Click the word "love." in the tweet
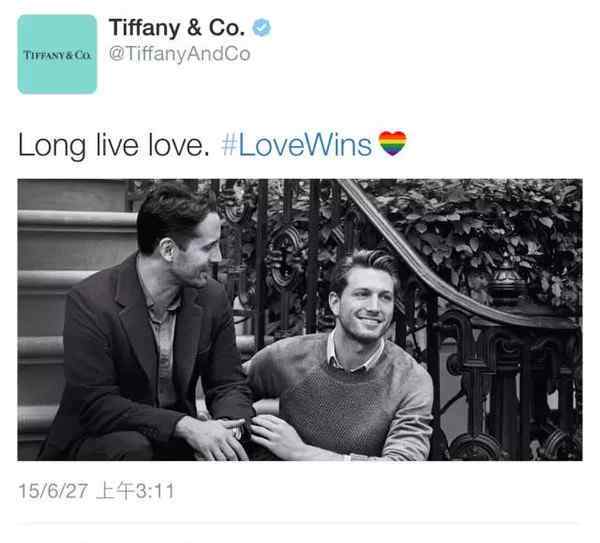The image size is (600, 543). [x=179, y=145]
